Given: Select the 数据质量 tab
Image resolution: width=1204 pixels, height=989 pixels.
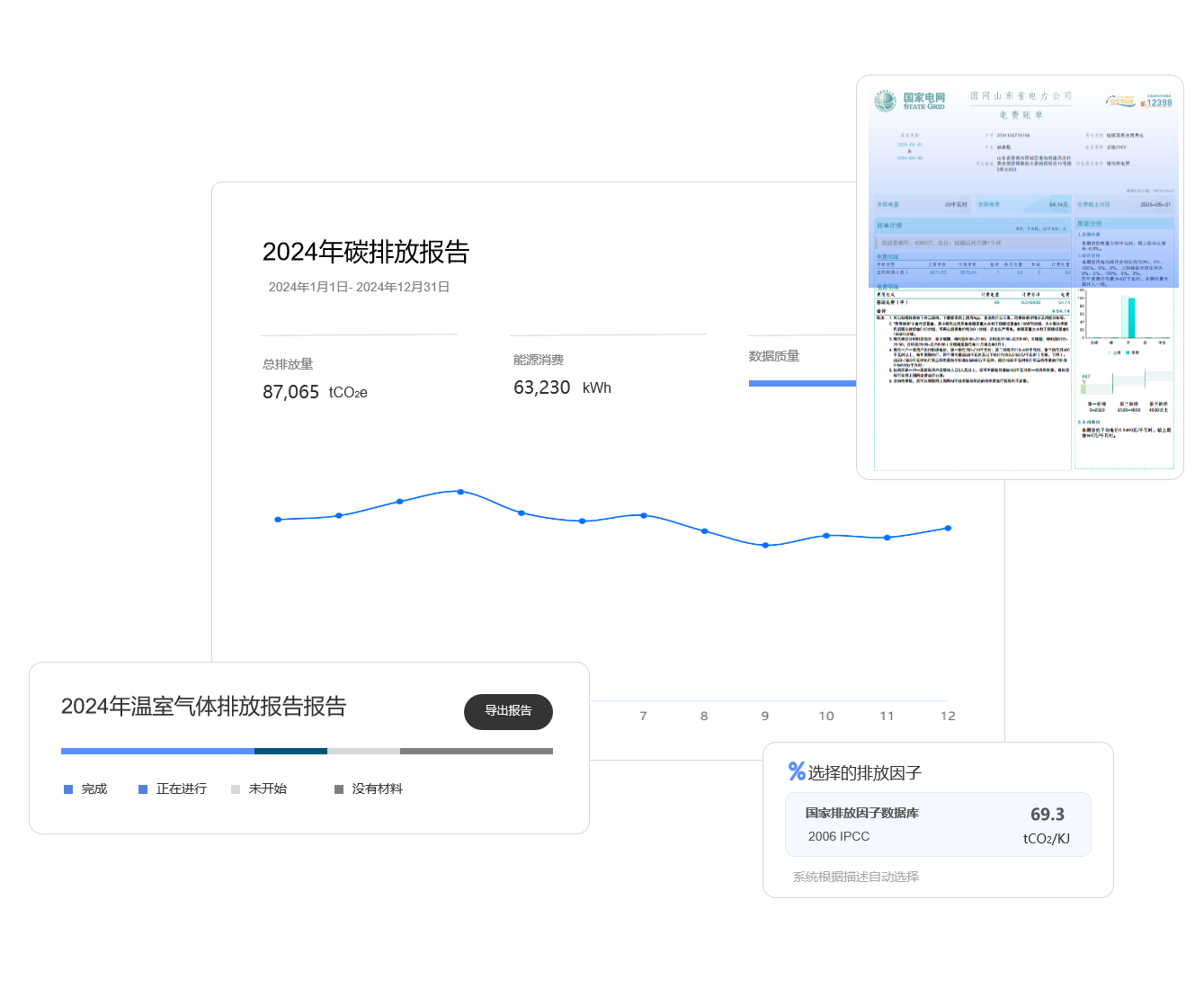Looking at the screenshot, I should [x=774, y=357].
